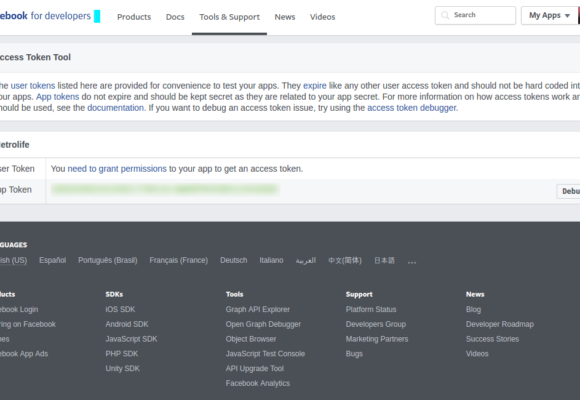
Task: Click the Search input field
Action: click(475, 16)
